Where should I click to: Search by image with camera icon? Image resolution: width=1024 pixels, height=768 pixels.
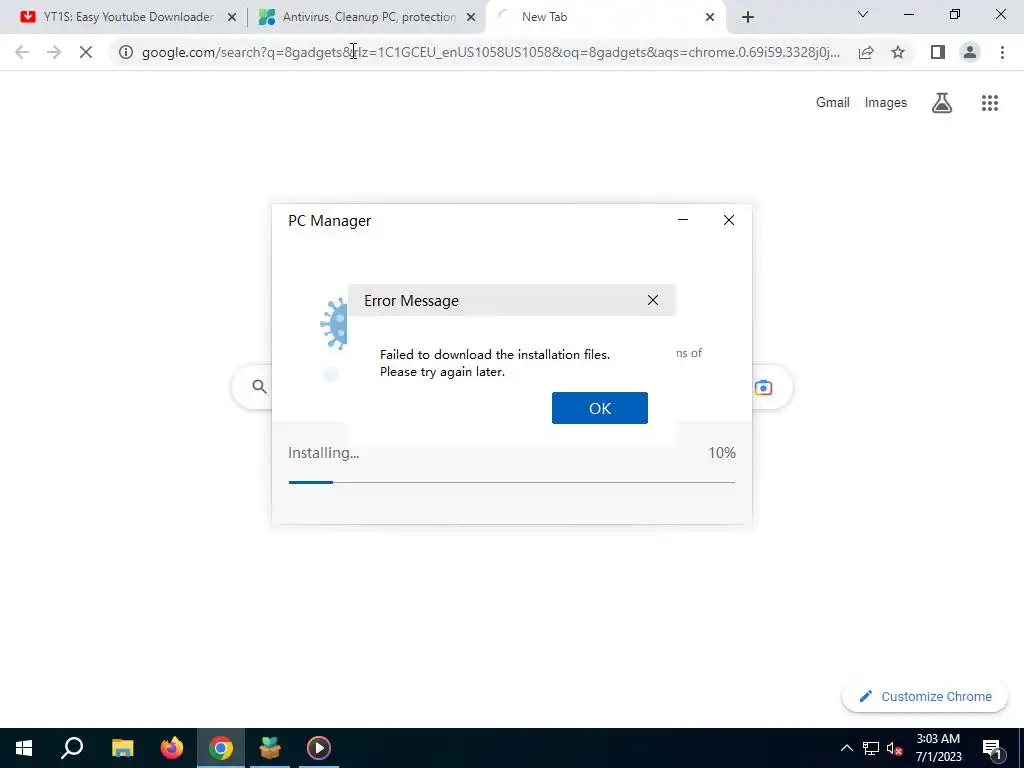[x=763, y=388]
